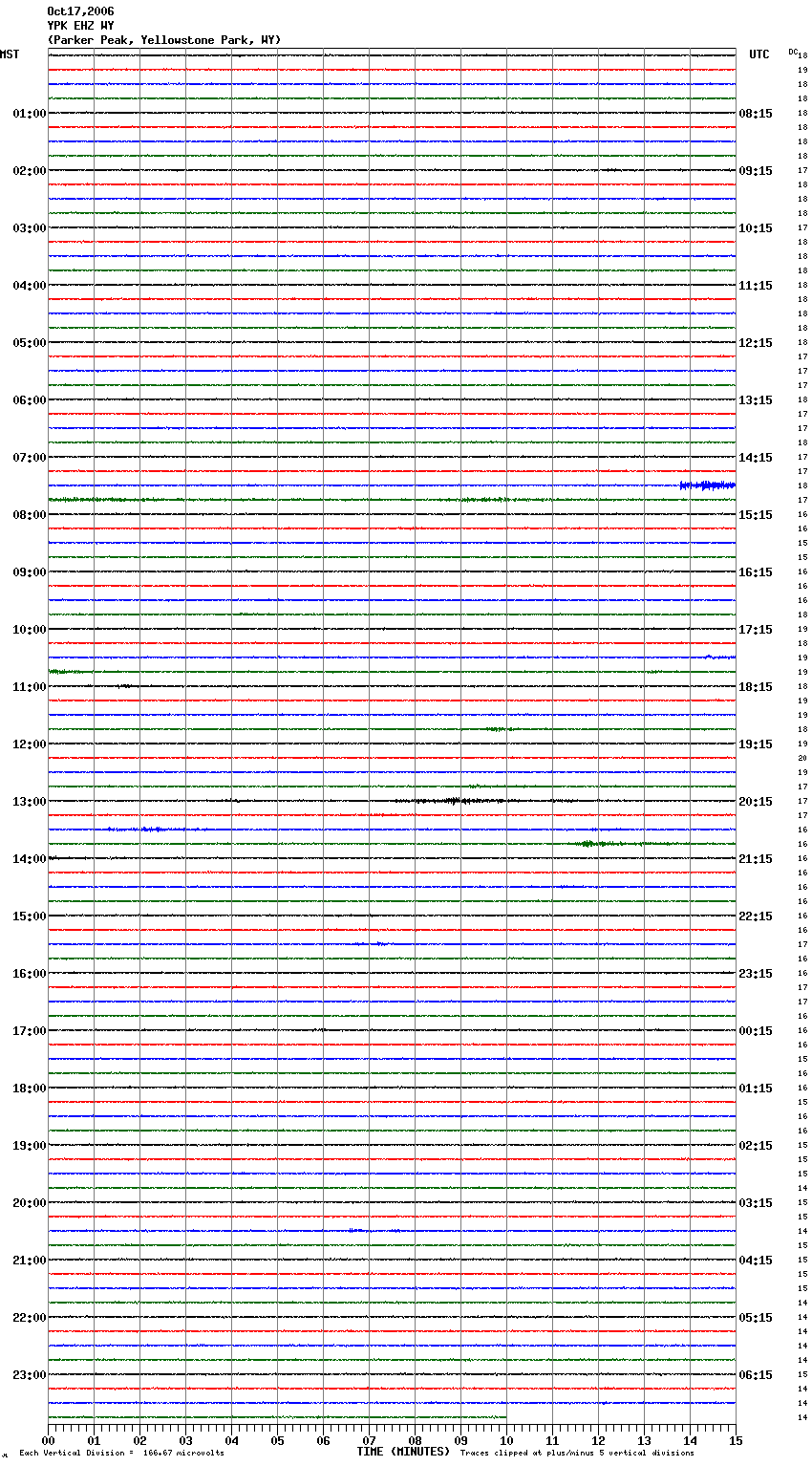The width and height of the screenshot is (812, 1466).
Task: Click the 01:15 UTC time label
Action: coord(756,1089)
